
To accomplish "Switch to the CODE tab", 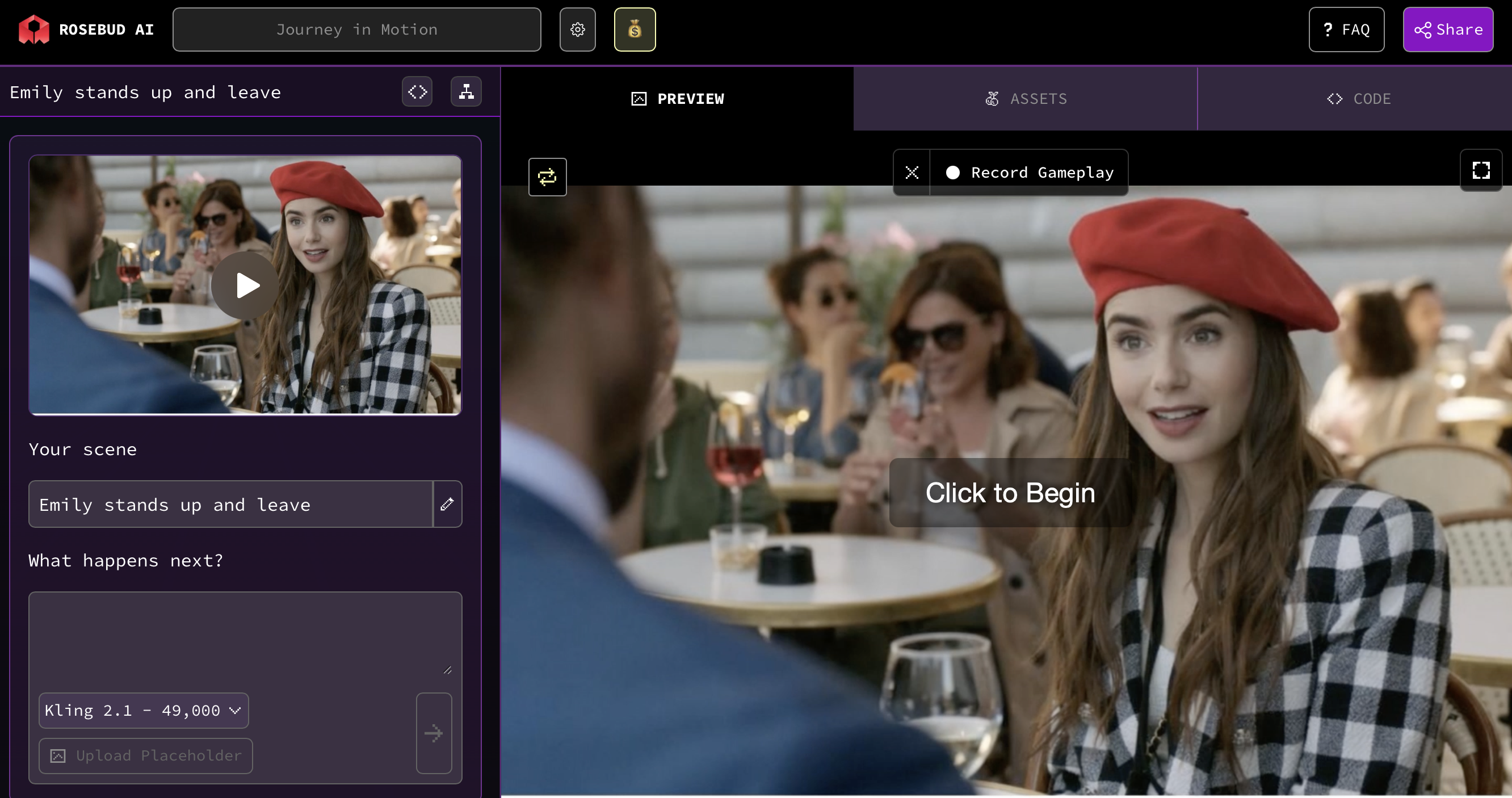I will [x=1358, y=99].
